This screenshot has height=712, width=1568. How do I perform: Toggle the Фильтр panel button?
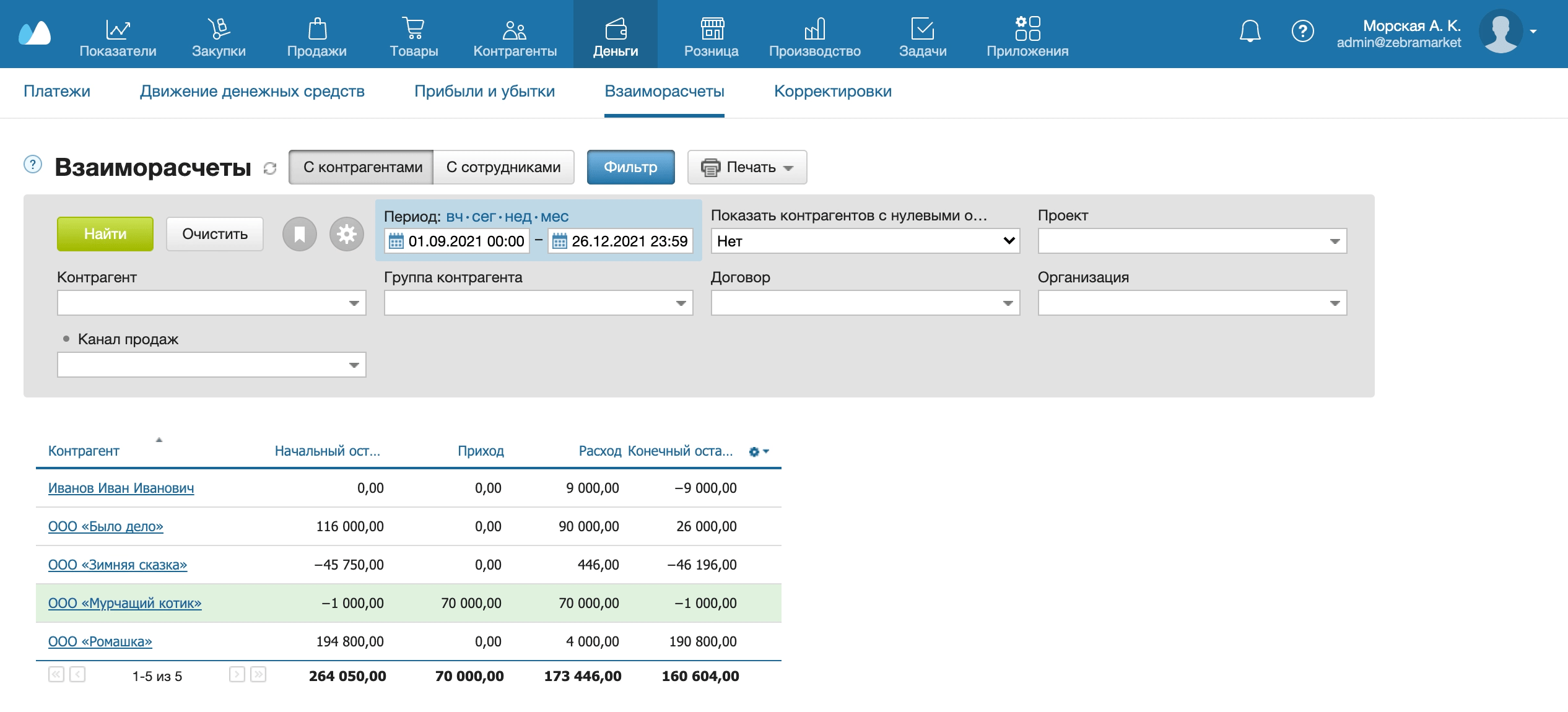[630, 167]
